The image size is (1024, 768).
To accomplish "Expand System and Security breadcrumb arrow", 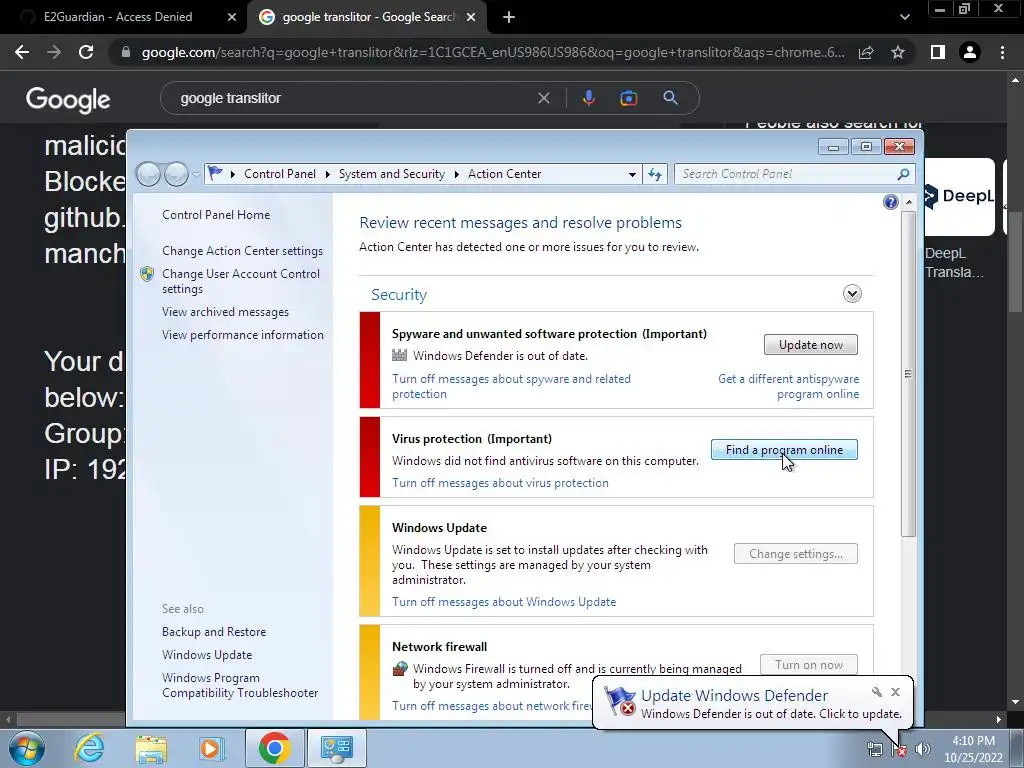I will (456, 174).
